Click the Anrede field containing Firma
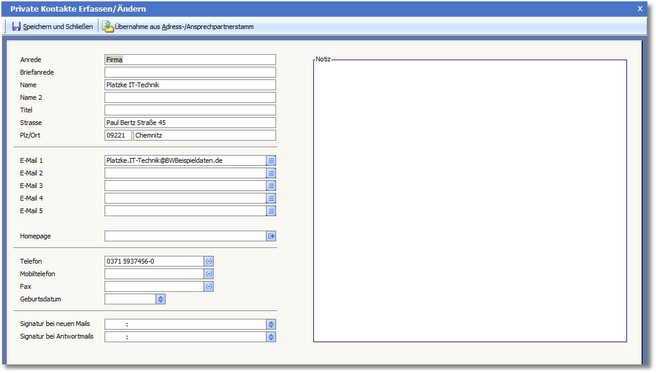This screenshot has width=656, height=373. pyautogui.click(x=190, y=59)
